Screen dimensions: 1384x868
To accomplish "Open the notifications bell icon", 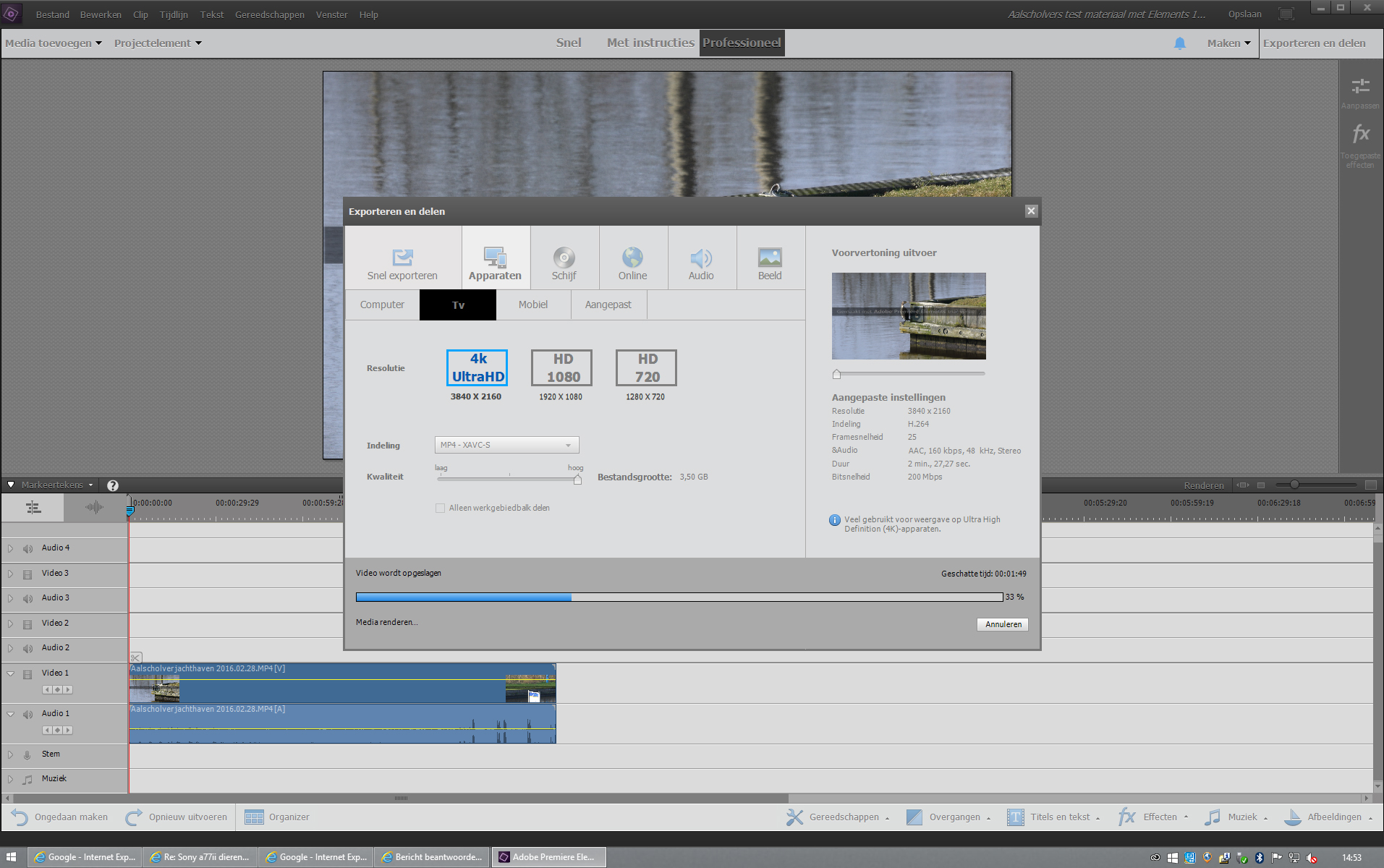I will tap(1179, 43).
